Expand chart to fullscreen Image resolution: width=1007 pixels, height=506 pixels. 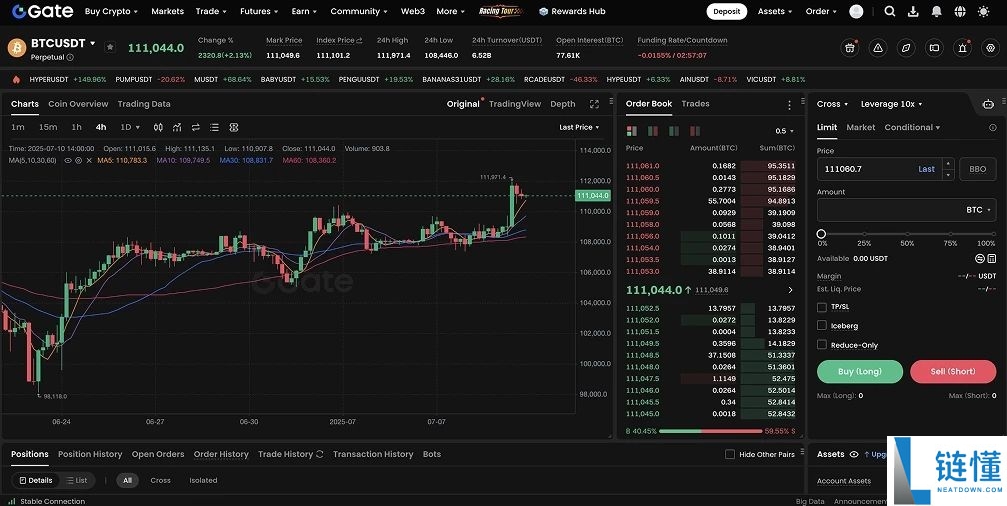click(x=594, y=104)
